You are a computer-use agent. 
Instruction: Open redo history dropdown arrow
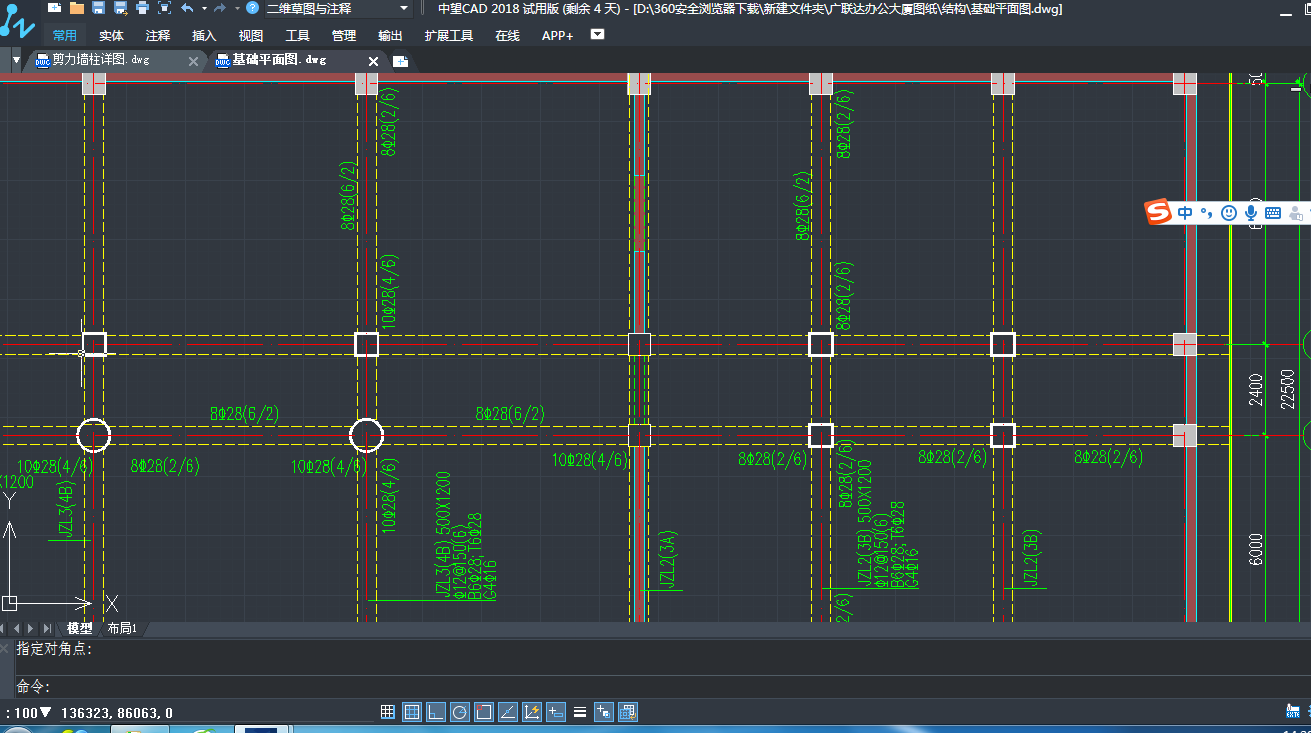pyautogui.click(x=237, y=8)
